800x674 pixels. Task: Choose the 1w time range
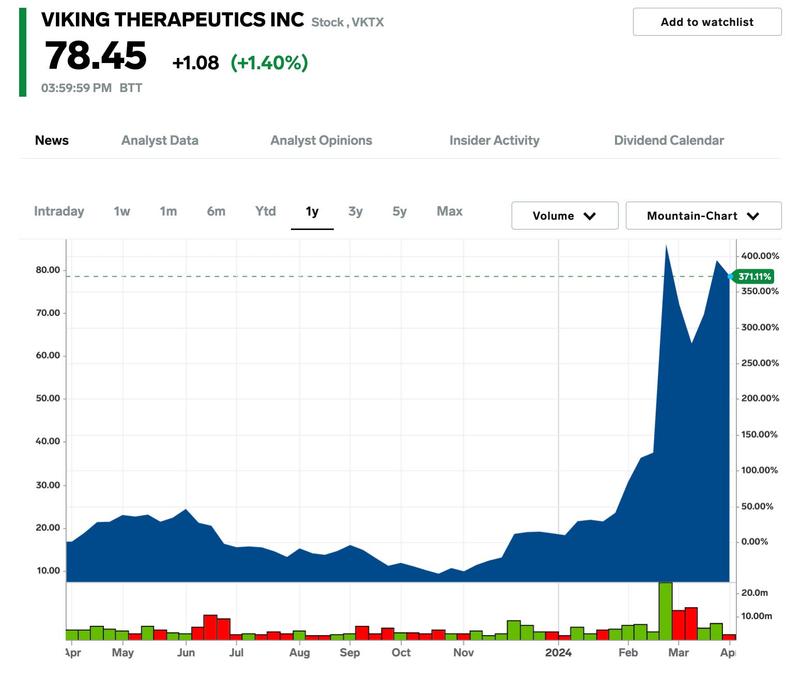pyautogui.click(x=122, y=211)
